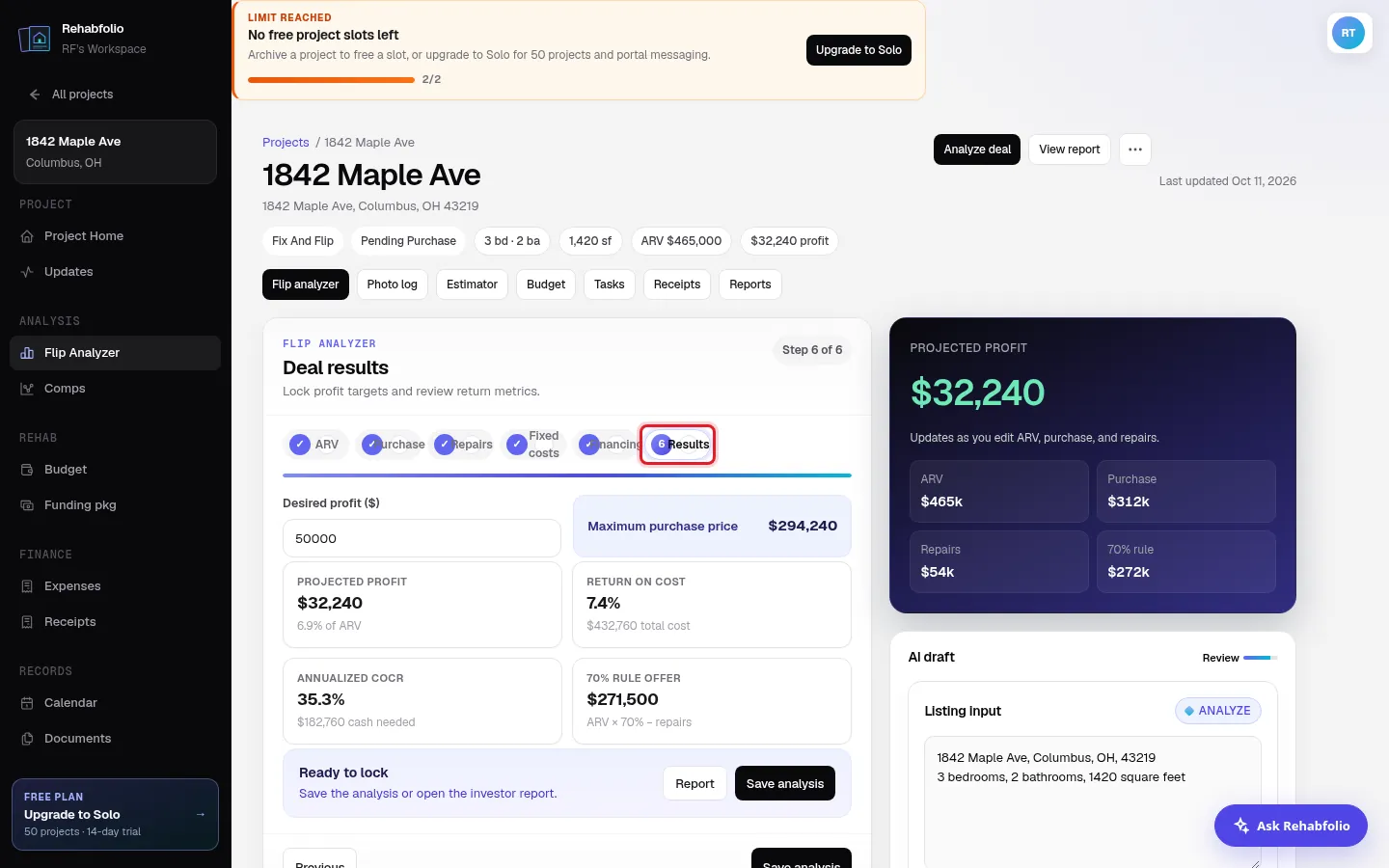Switch to the Reports tab
This screenshot has width=1389, height=868.
[750, 285]
